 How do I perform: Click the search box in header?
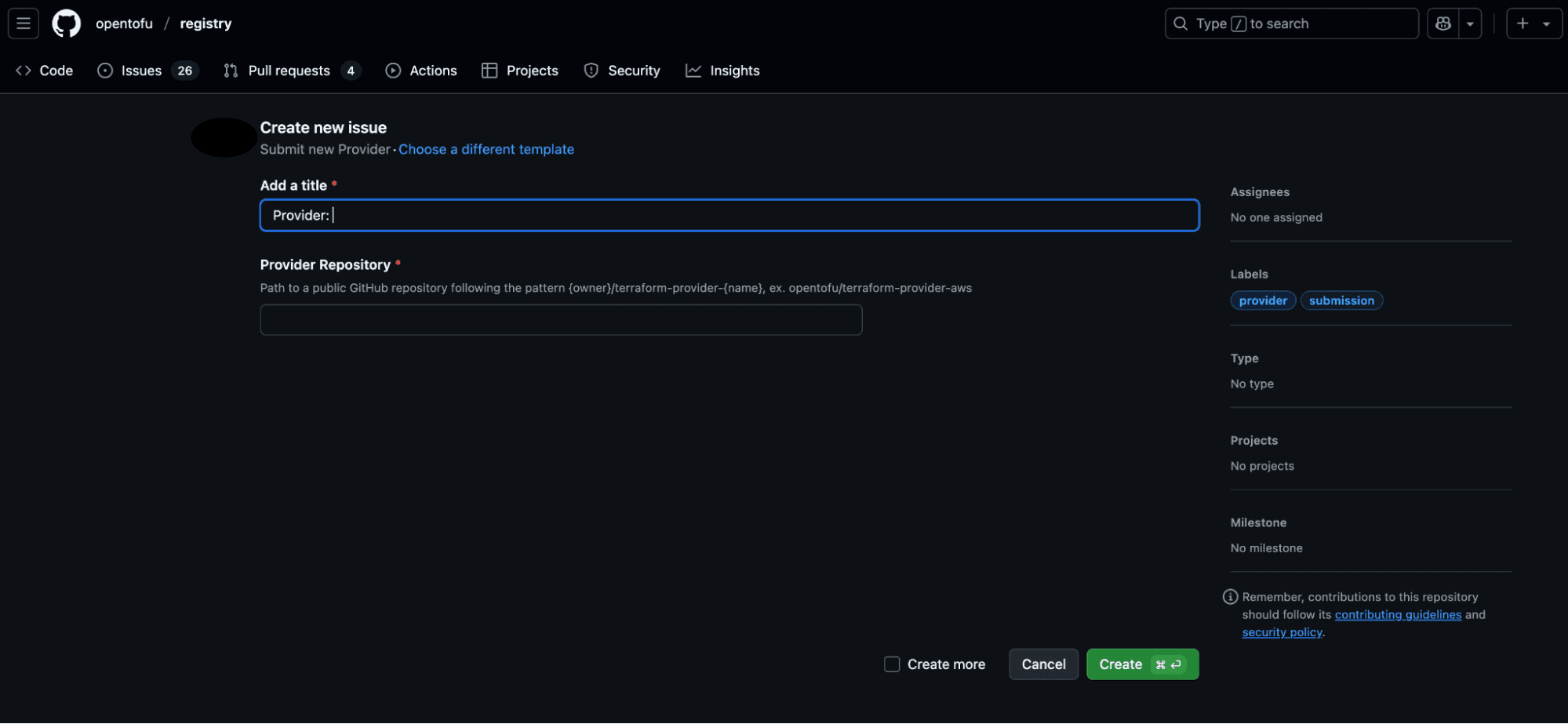1291,24
